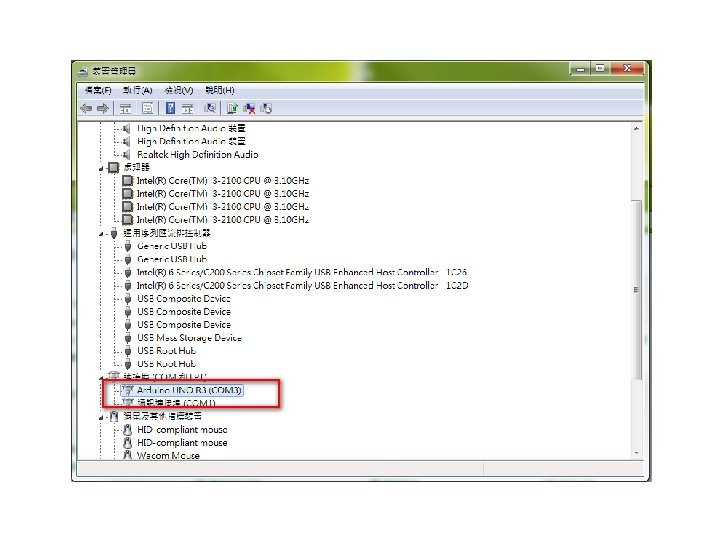This screenshot has width=720, height=540.
Task: Select Realtek High Definition Audio
Action: pyautogui.click(x=198, y=155)
